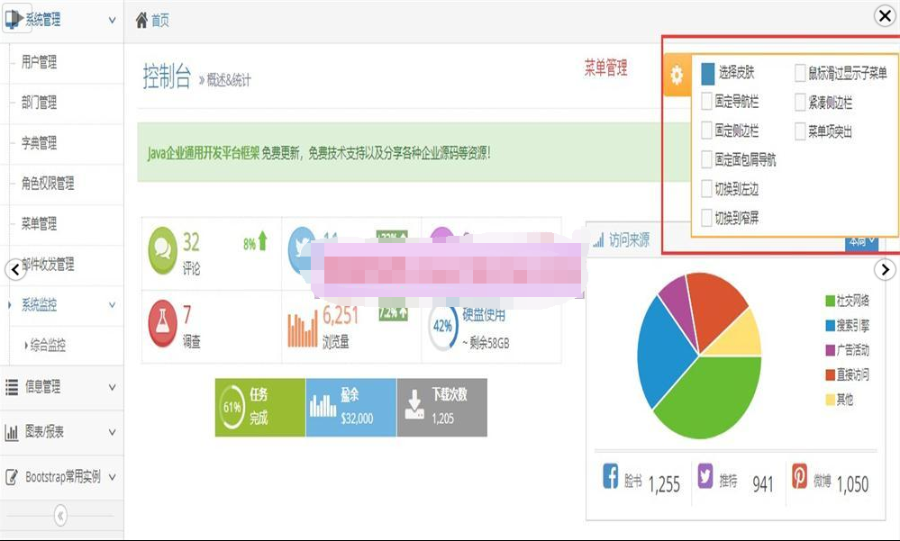
Task: Open 综合监控 submenu item
Action: 48,345
